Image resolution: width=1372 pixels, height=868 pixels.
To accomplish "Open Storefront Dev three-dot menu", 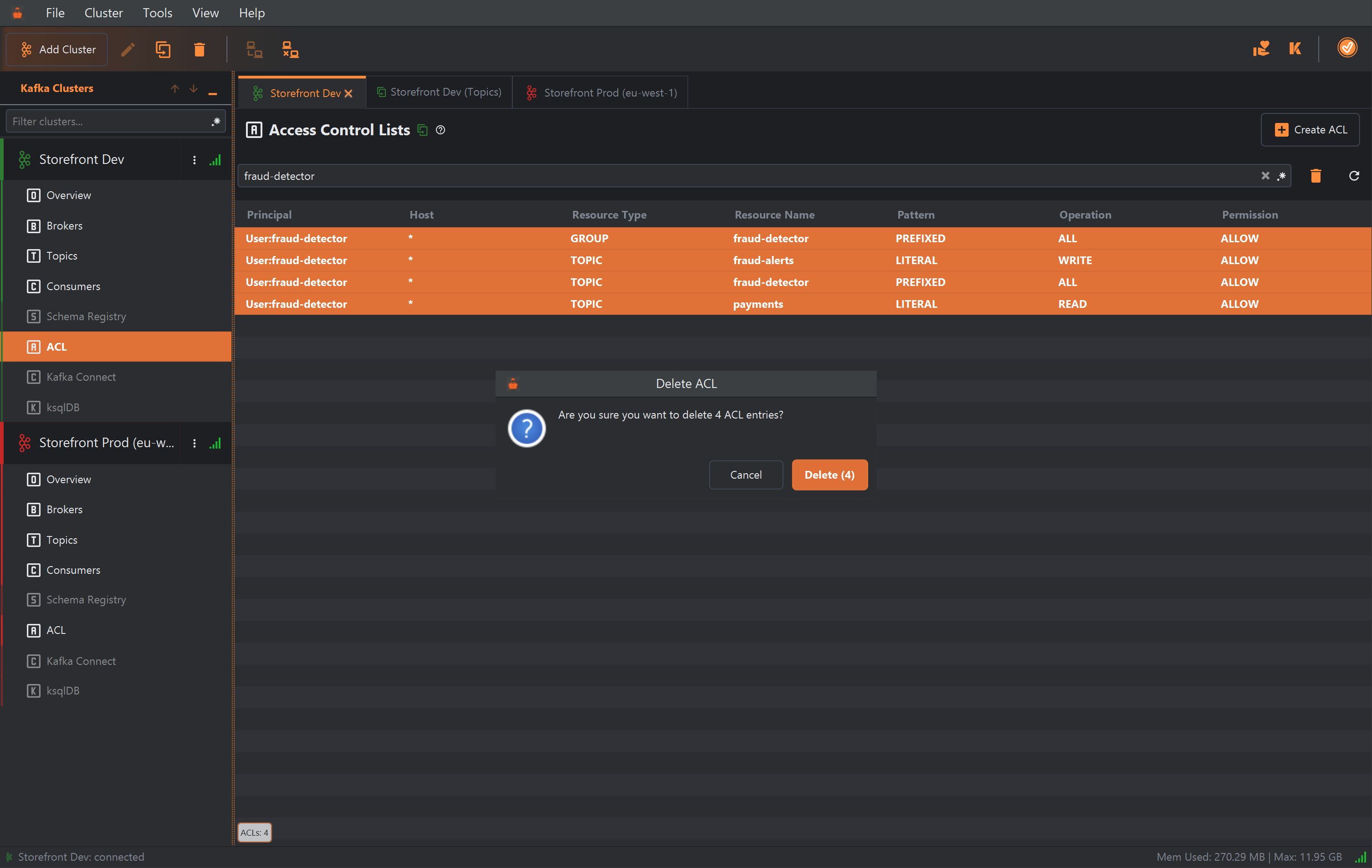I will [x=195, y=160].
